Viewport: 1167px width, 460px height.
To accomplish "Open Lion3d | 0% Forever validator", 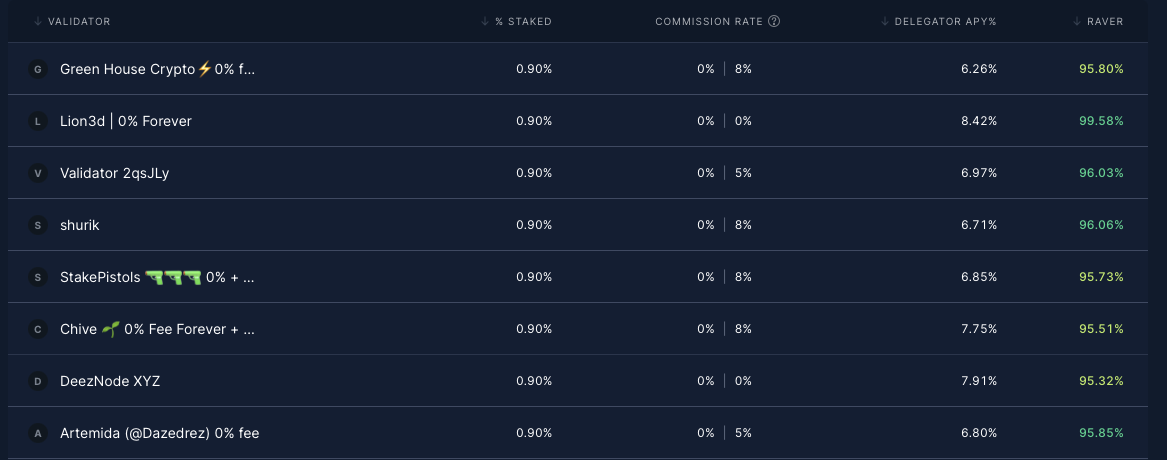I will [x=126, y=121].
